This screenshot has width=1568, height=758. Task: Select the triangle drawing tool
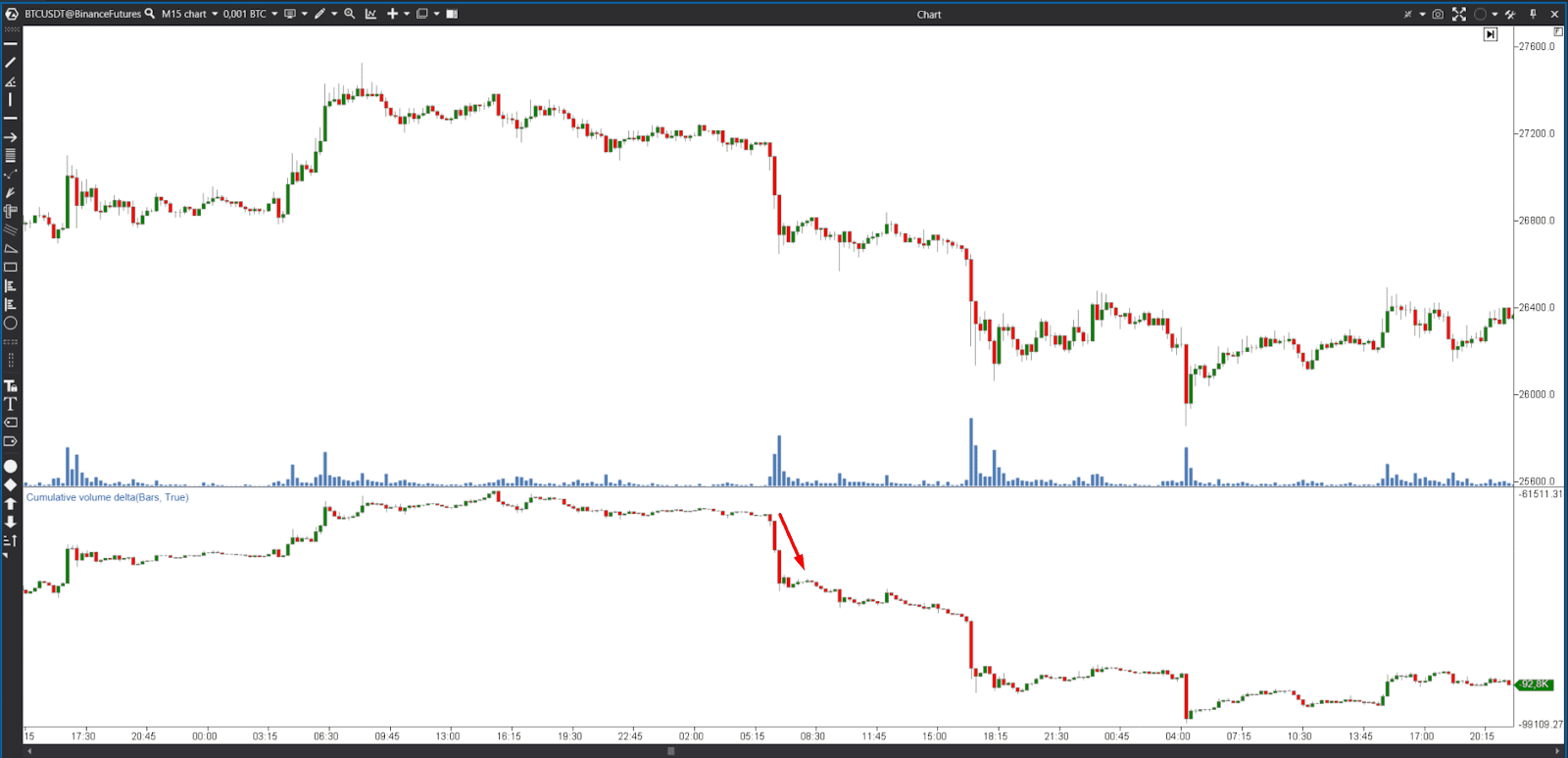point(11,248)
